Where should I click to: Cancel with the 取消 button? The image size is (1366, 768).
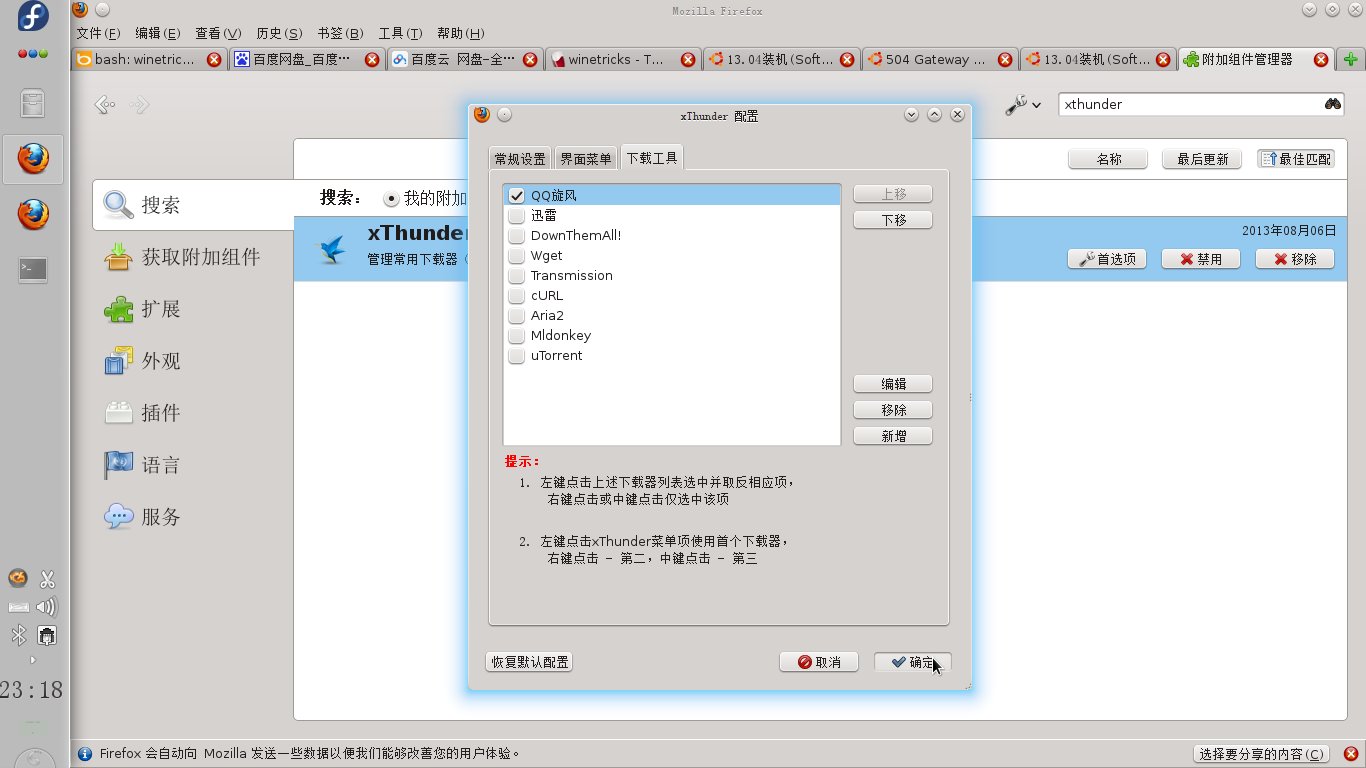pyautogui.click(x=819, y=662)
